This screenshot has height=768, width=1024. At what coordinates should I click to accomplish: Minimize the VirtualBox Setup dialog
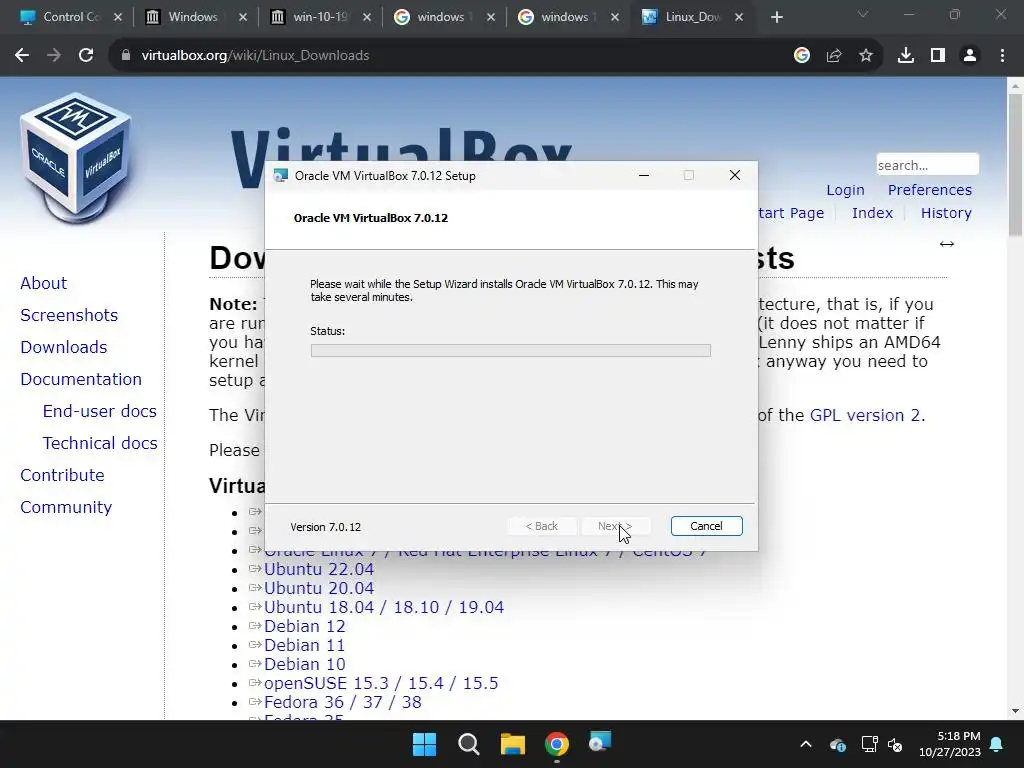(x=644, y=175)
